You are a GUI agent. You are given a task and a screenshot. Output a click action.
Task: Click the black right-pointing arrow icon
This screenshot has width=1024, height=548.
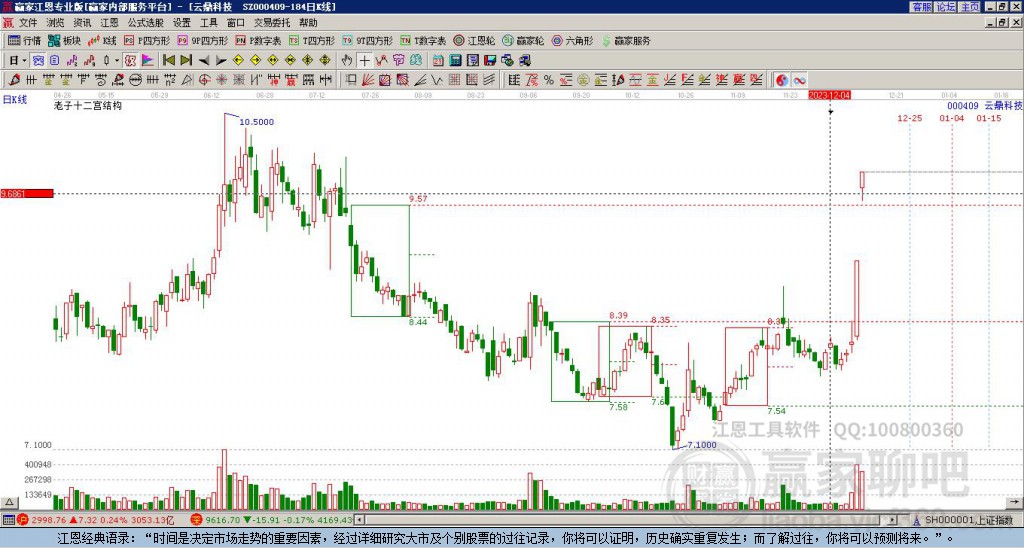coord(221,61)
